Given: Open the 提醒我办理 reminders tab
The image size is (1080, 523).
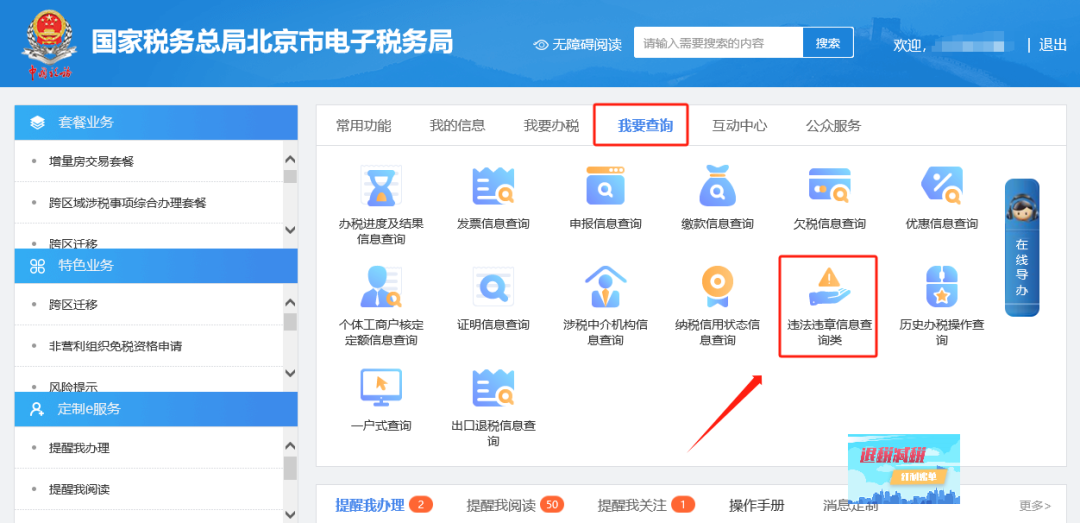Looking at the screenshot, I should pos(370,505).
